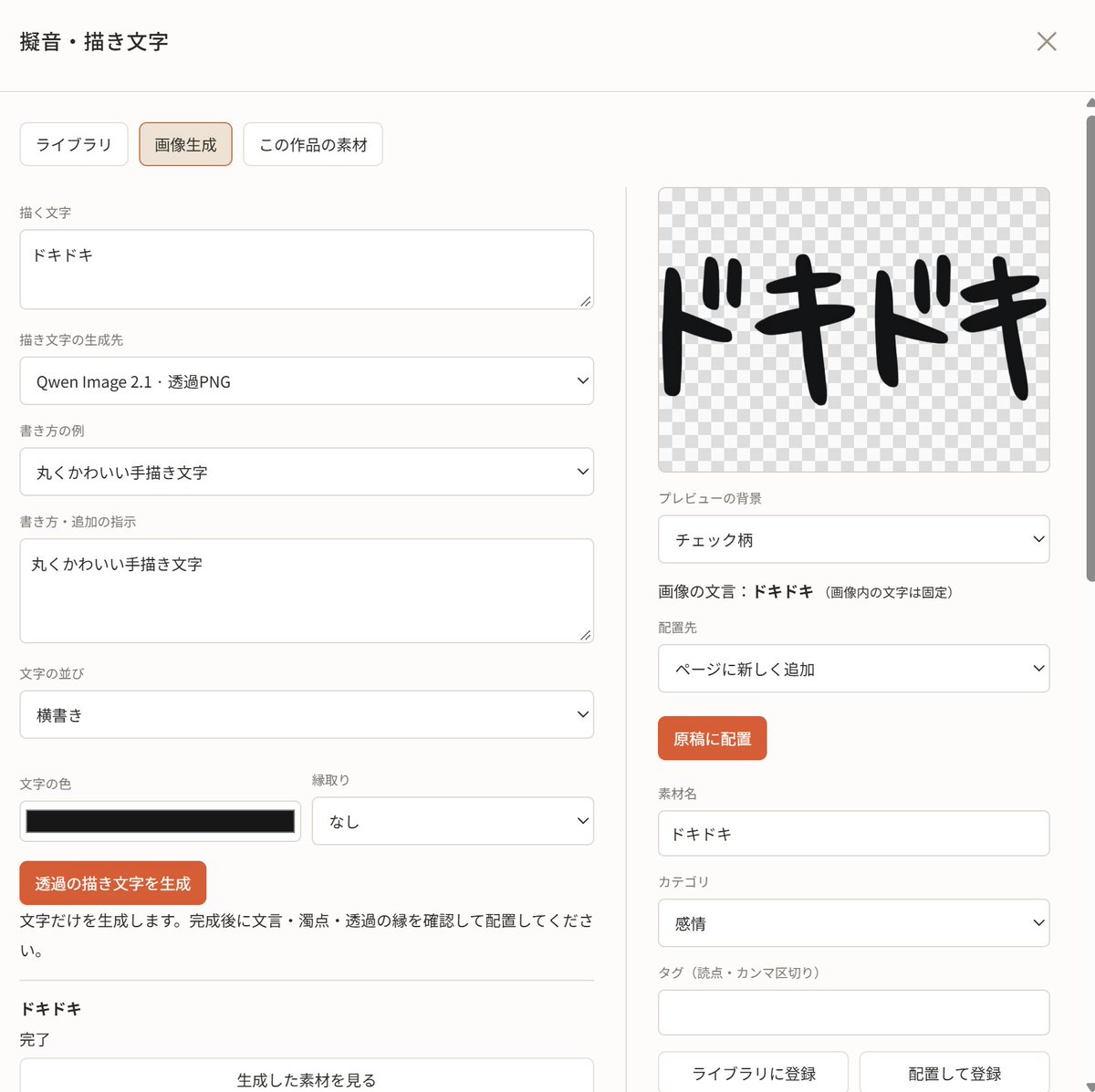Click the 配置して登録 button
This screenshot has width=1095, height=1092.
(x=954, y=1073)
